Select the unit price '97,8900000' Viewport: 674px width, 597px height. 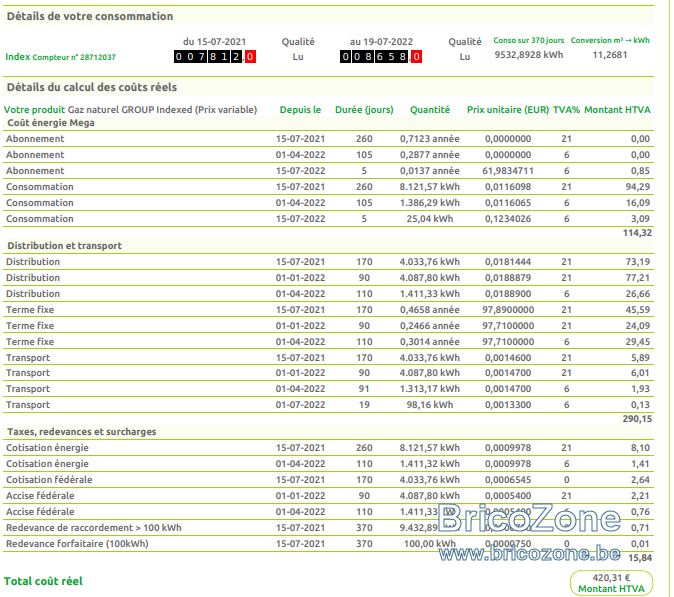click(508, 310)
